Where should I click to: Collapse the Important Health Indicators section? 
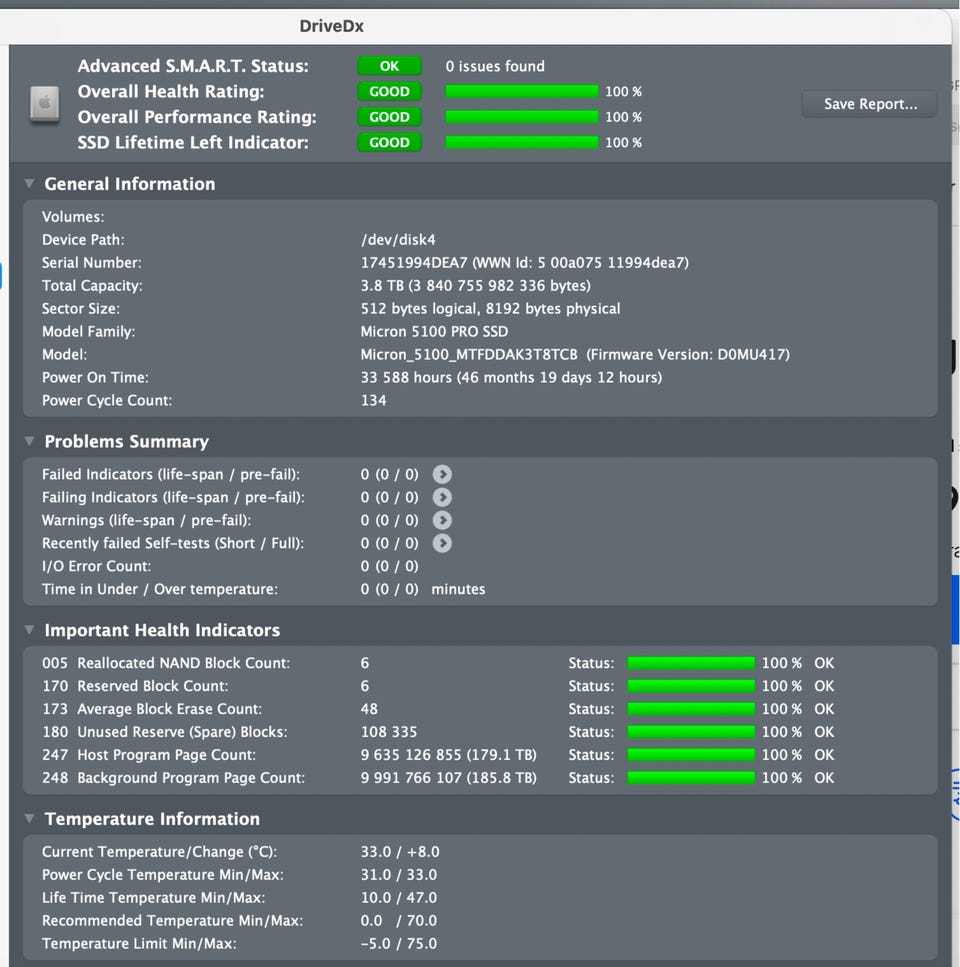tap(29, 630)
